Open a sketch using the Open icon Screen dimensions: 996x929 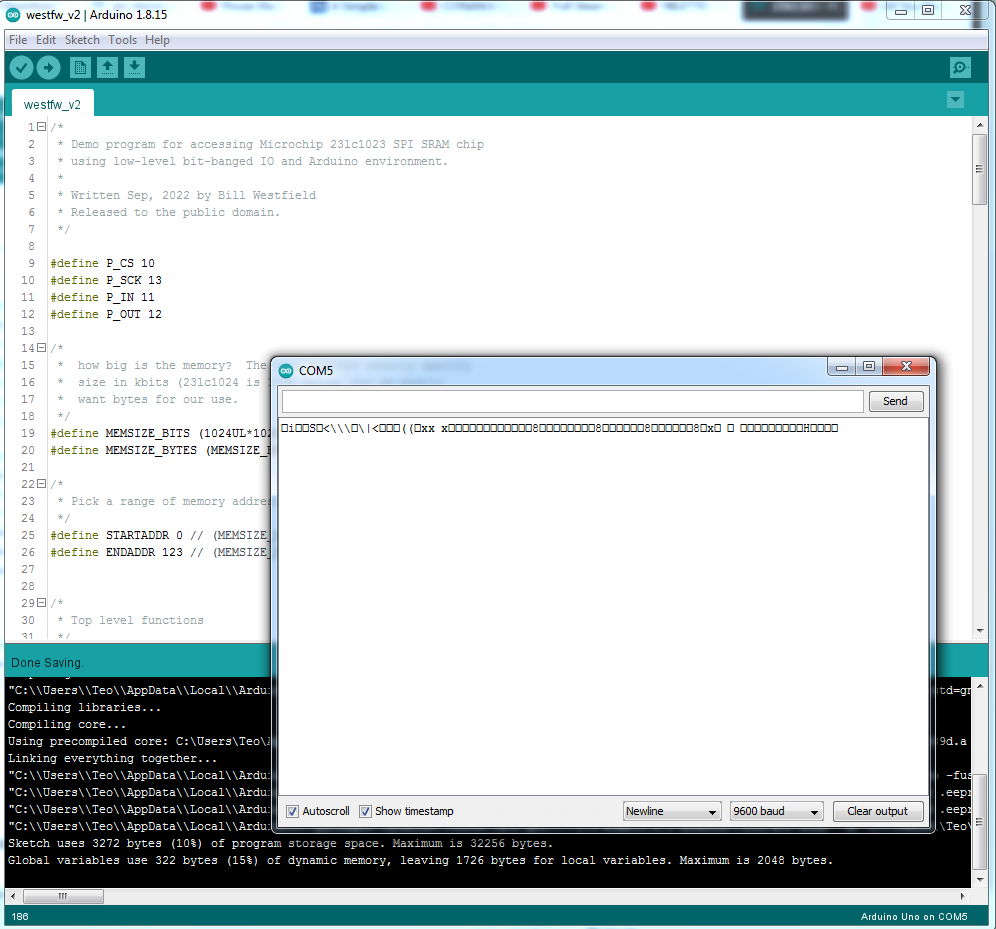(x=107, y=67)
